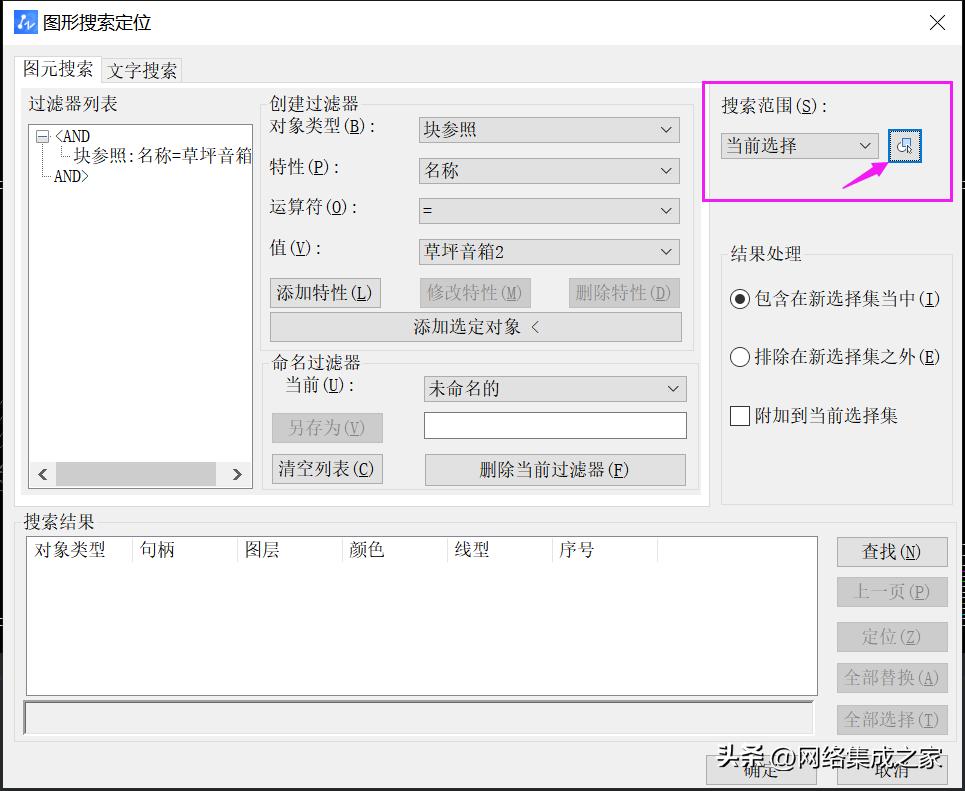Click 全部选择 to select all results
965x791 pixels.
(x=891, y=719)
